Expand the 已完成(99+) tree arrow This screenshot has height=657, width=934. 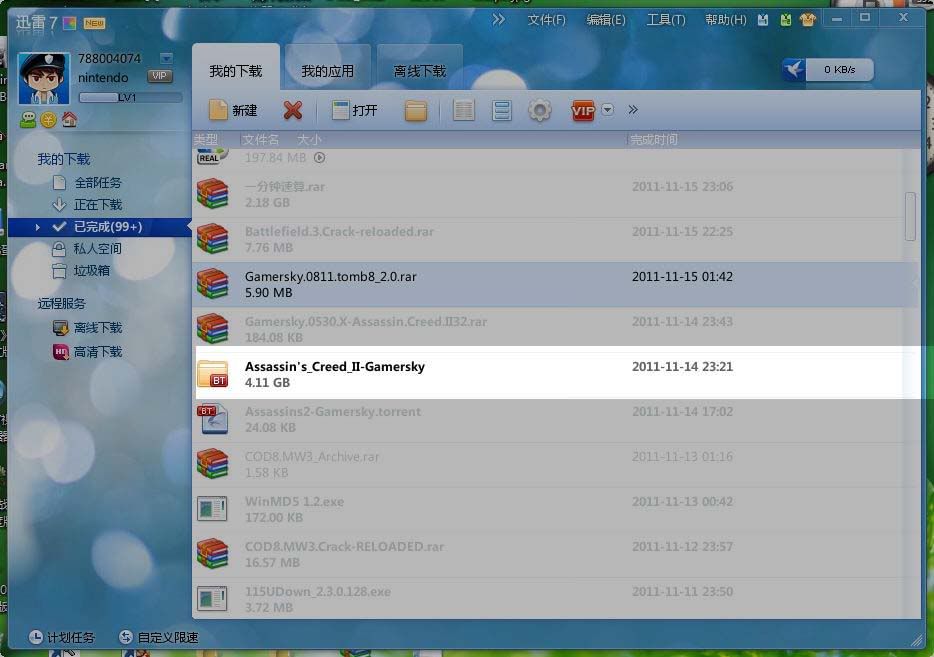coord(38,228)
